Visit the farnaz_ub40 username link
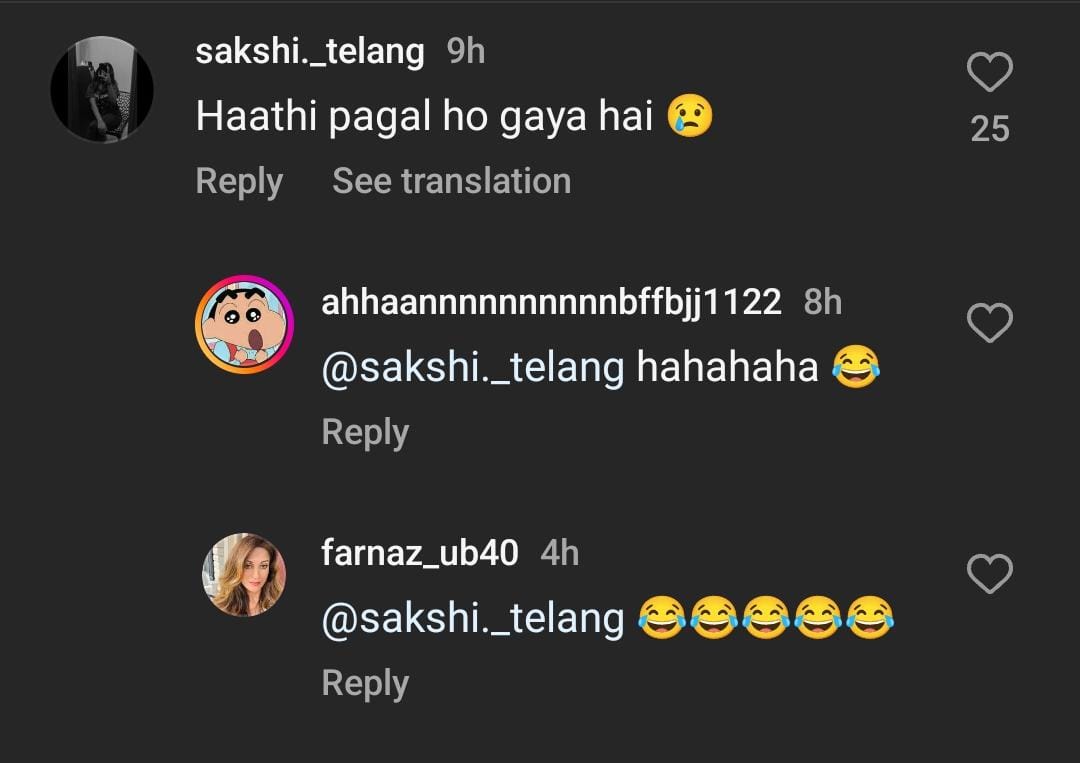 click(x=420, y=552)
